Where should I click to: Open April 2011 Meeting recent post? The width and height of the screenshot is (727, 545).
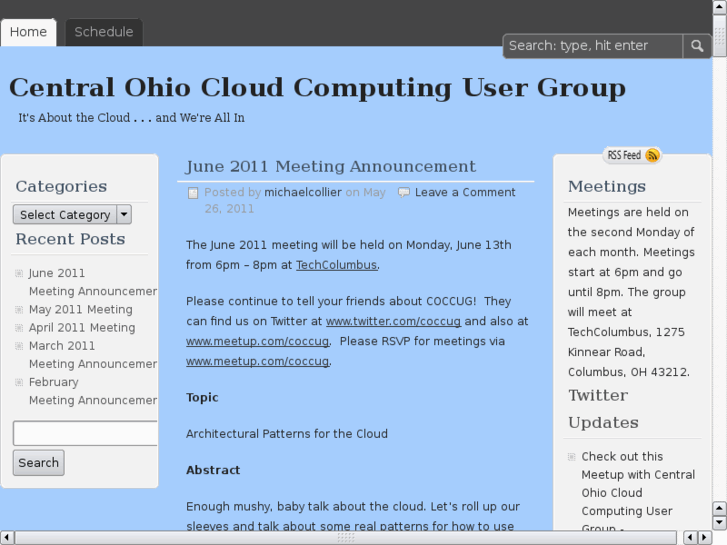pos(82,327)
